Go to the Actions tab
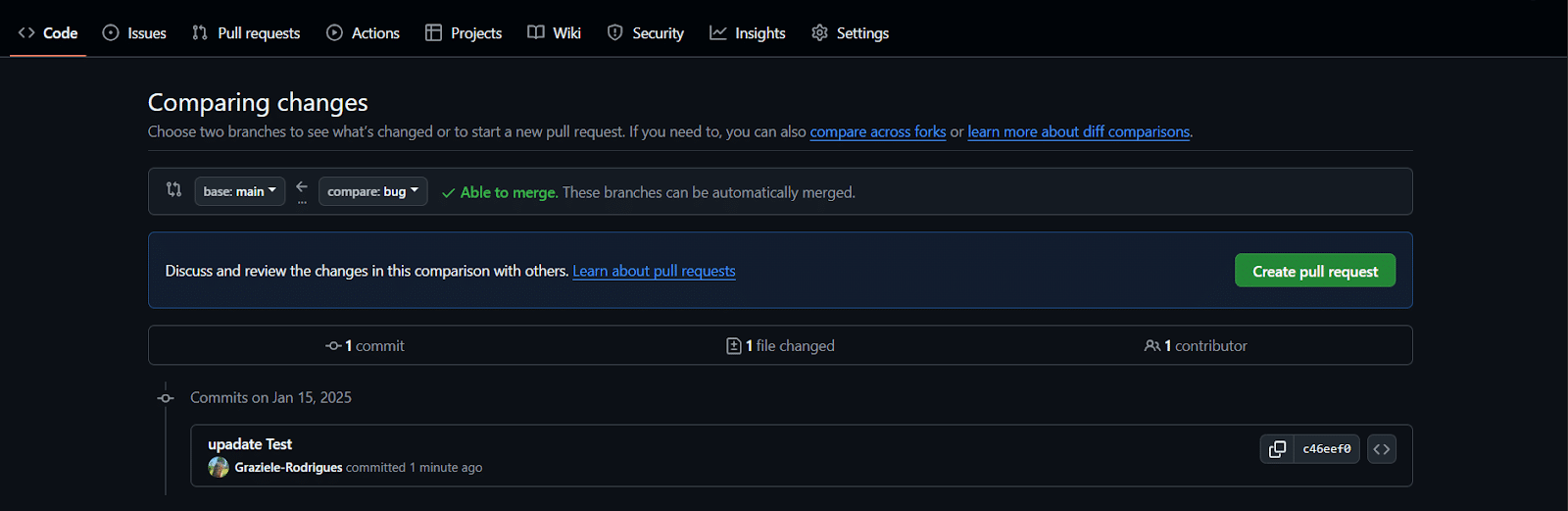 click(x=363, y=33)
